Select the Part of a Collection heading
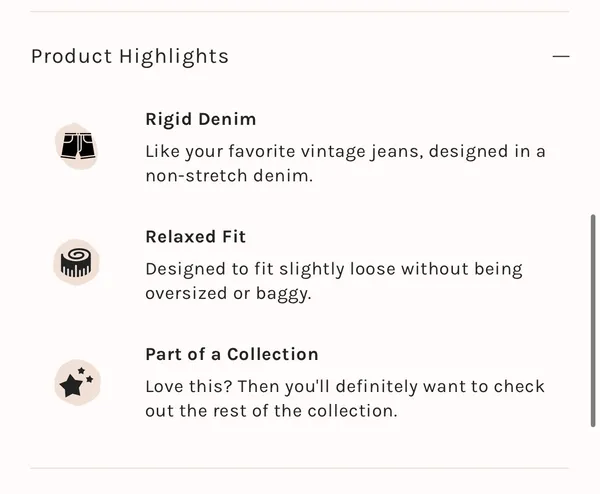Viewport: 600px width, 494px height. click(x=232, y=354)
